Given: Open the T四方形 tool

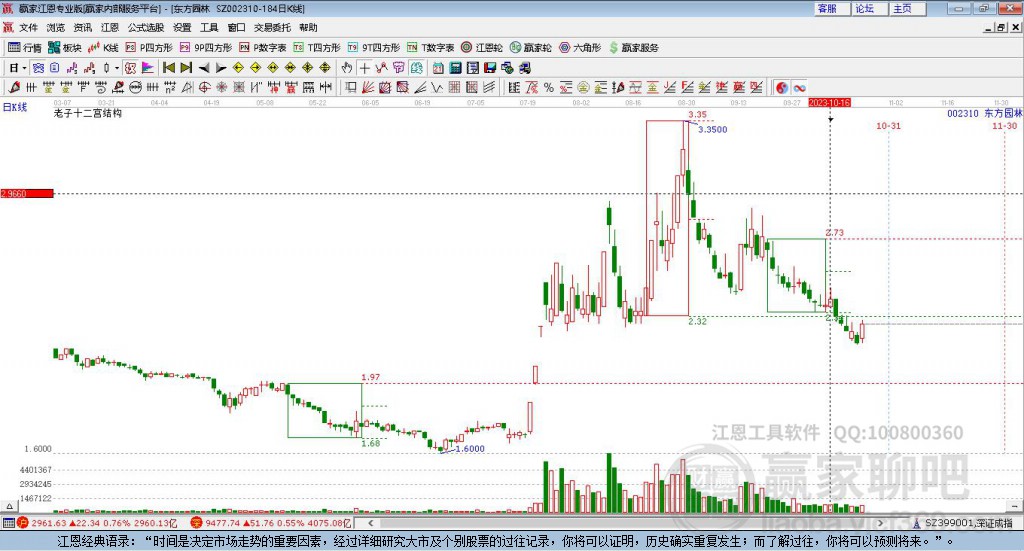Looking at the screenshot, I should point(317,48).
